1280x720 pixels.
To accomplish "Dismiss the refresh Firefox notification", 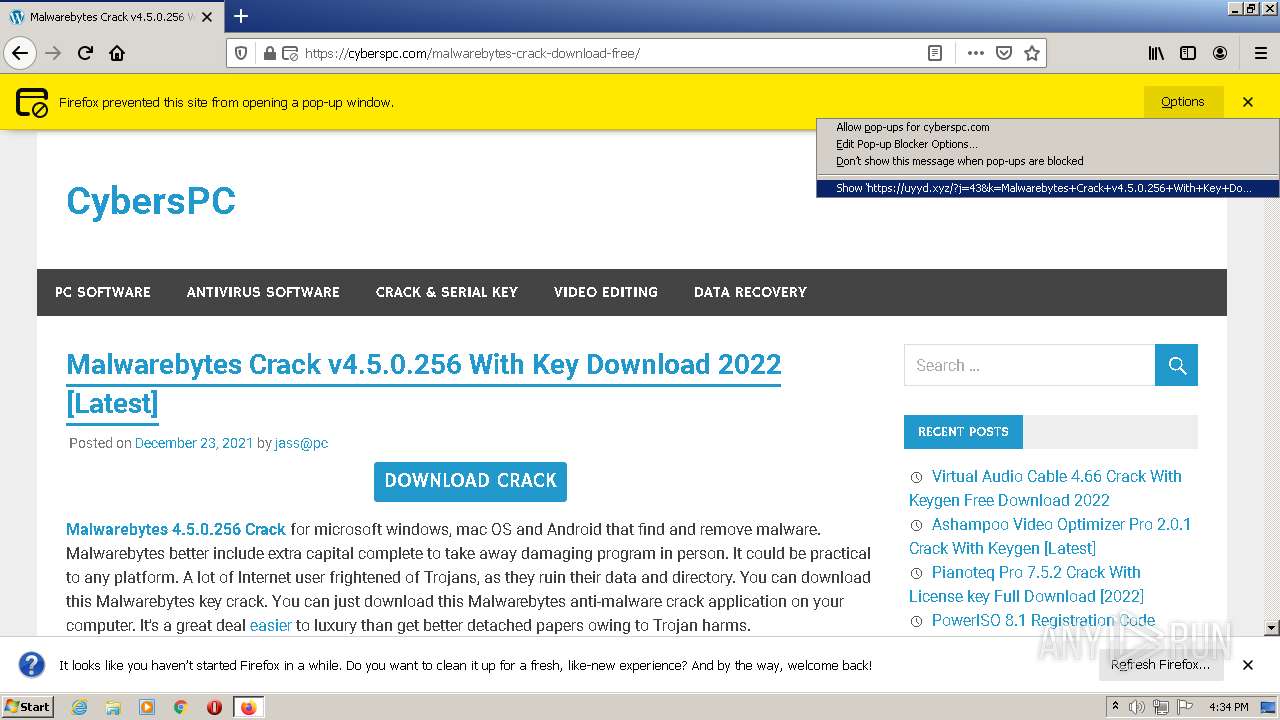I will 1248,665.
